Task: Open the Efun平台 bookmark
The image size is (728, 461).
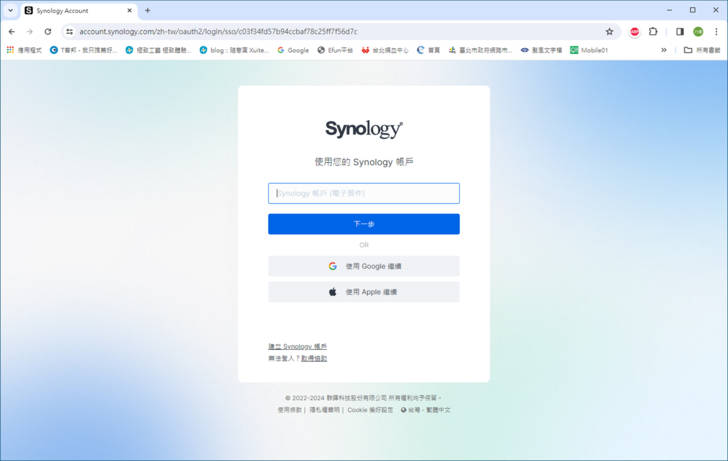Action: [335, 50]
